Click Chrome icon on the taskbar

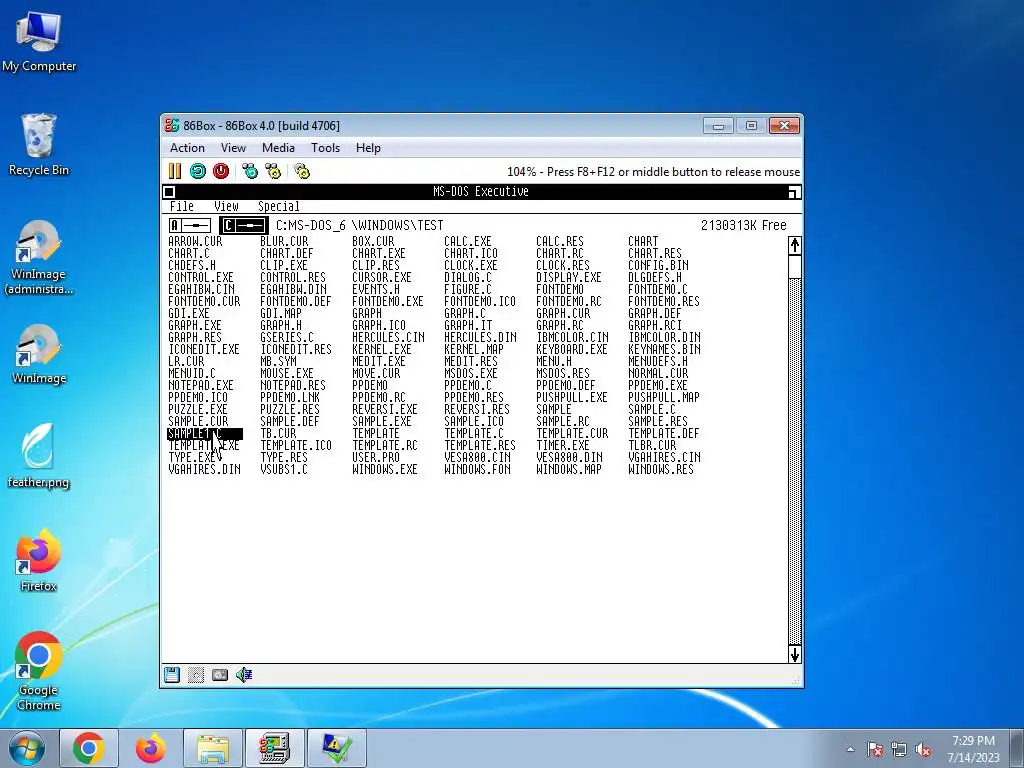coord(89,748)
